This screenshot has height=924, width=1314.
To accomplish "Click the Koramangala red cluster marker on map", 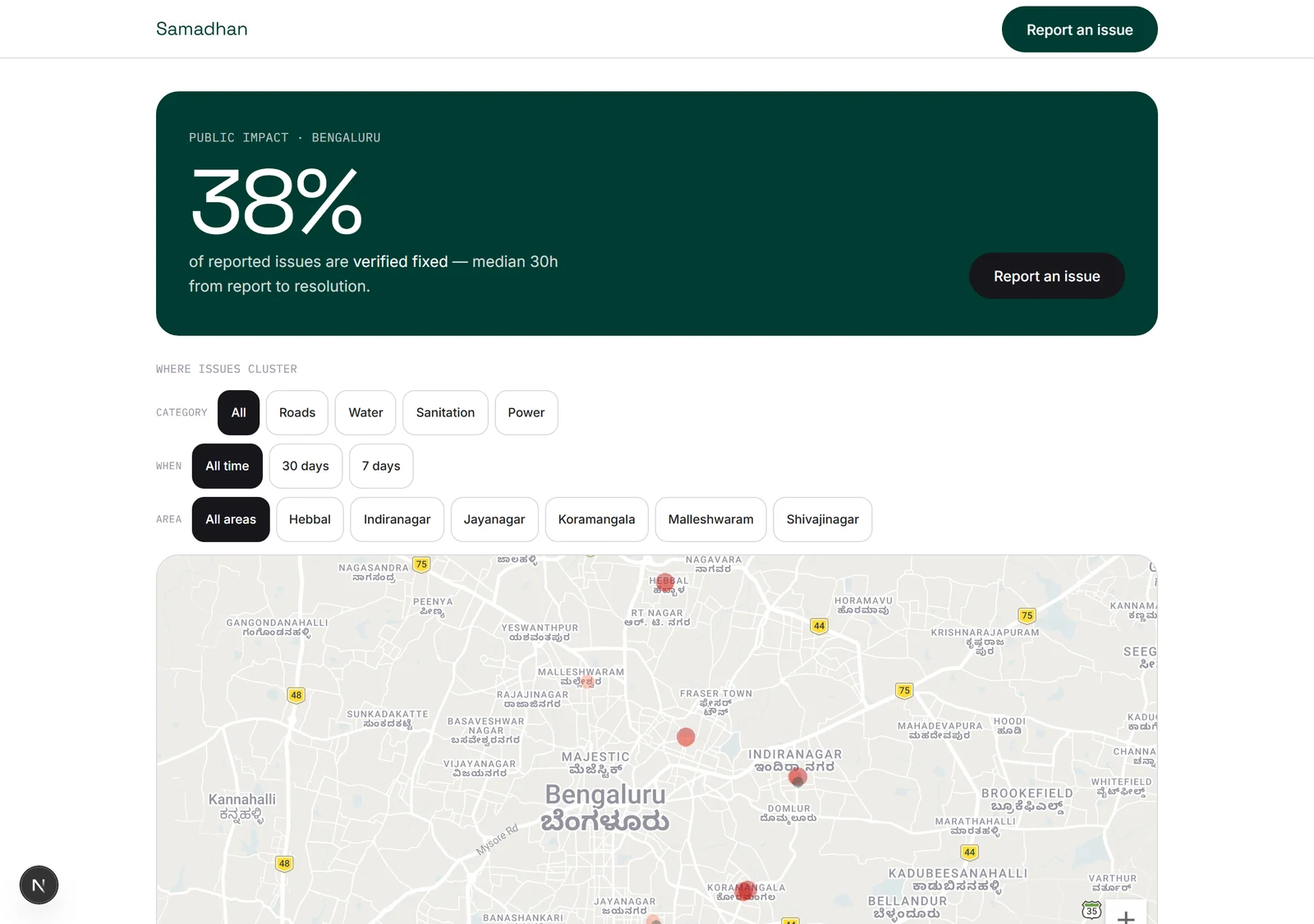I will point(746,890).
